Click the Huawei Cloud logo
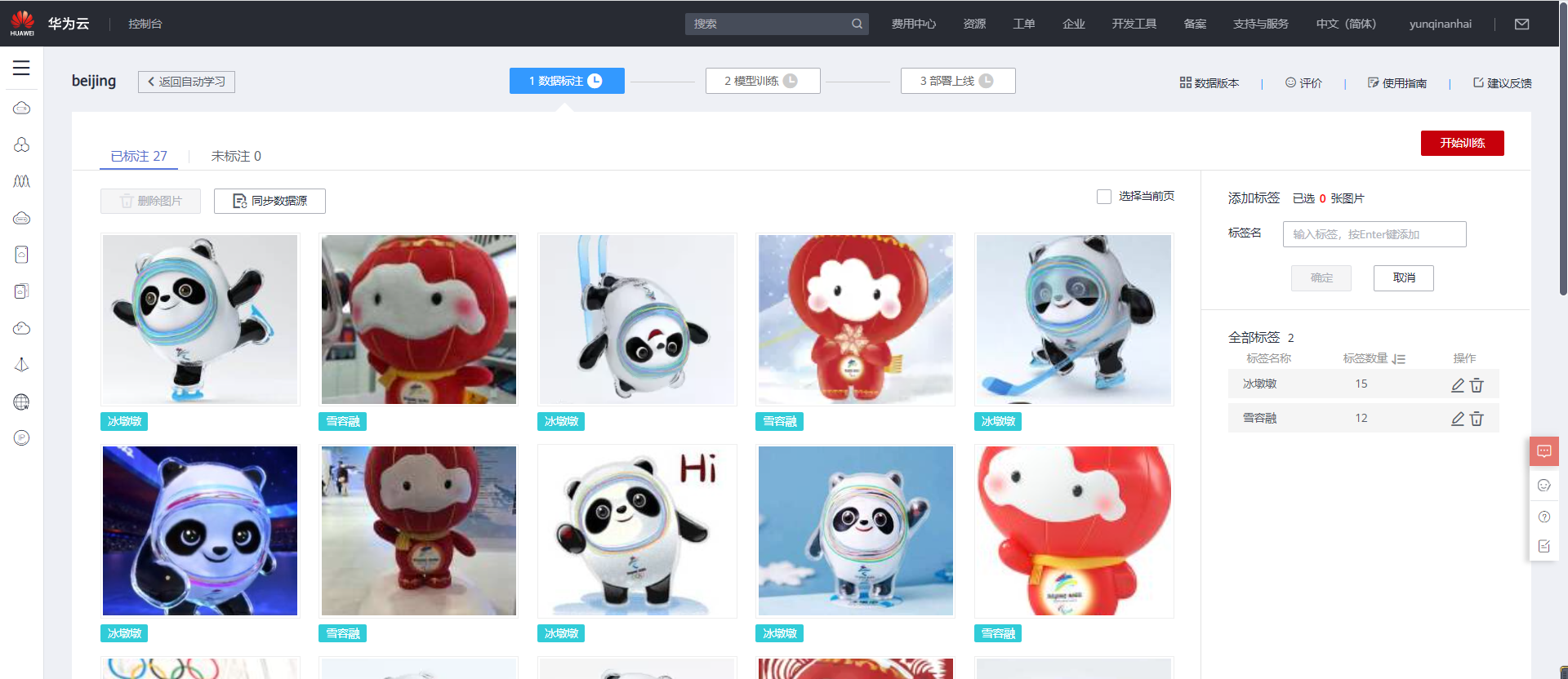Viewport: 1568px width, 679px height. pyautogui.click(x=22, y=23)
